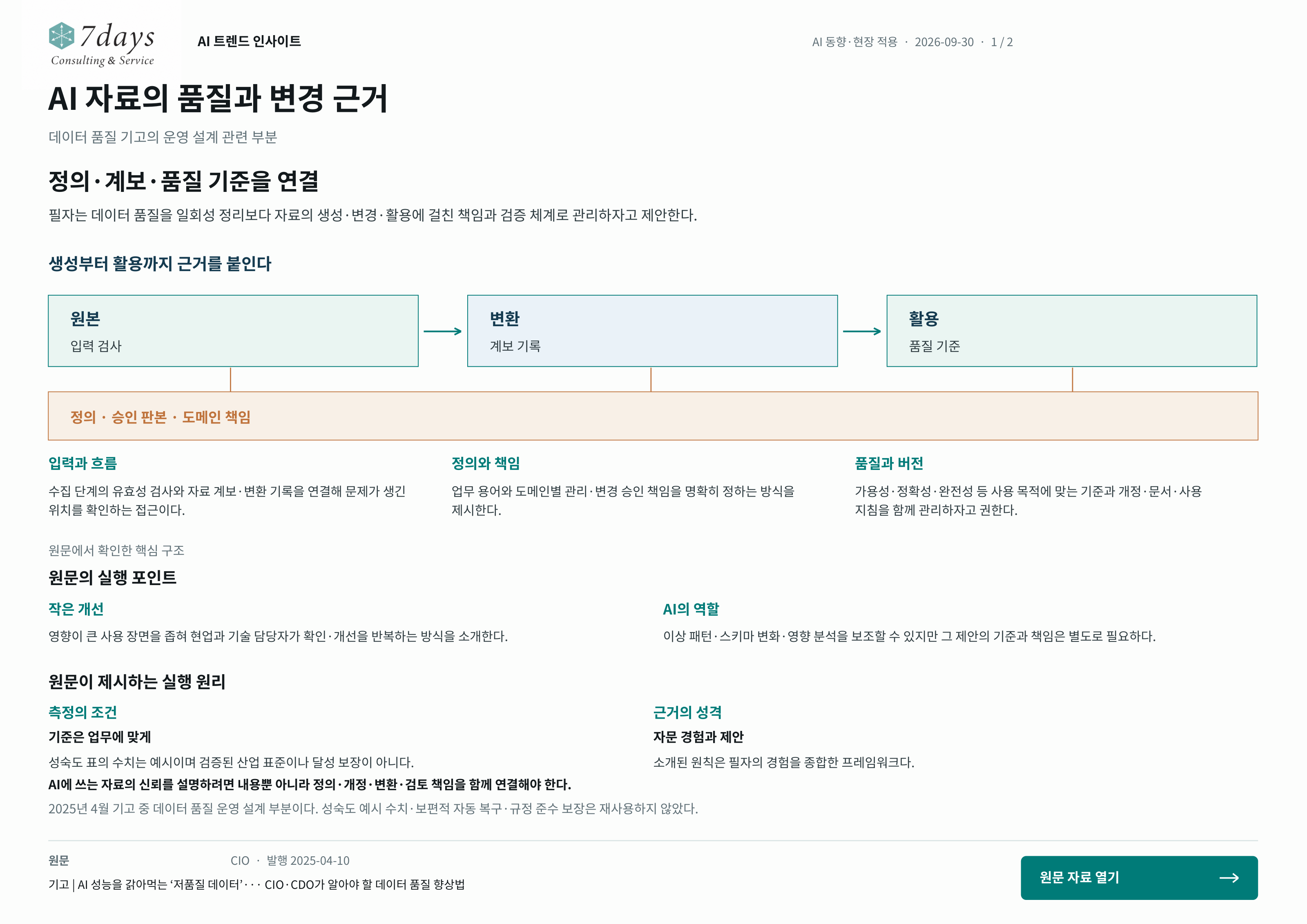Click the AI 트렌드 인사이트 header label
The image size is (1307, 924).
249,41
